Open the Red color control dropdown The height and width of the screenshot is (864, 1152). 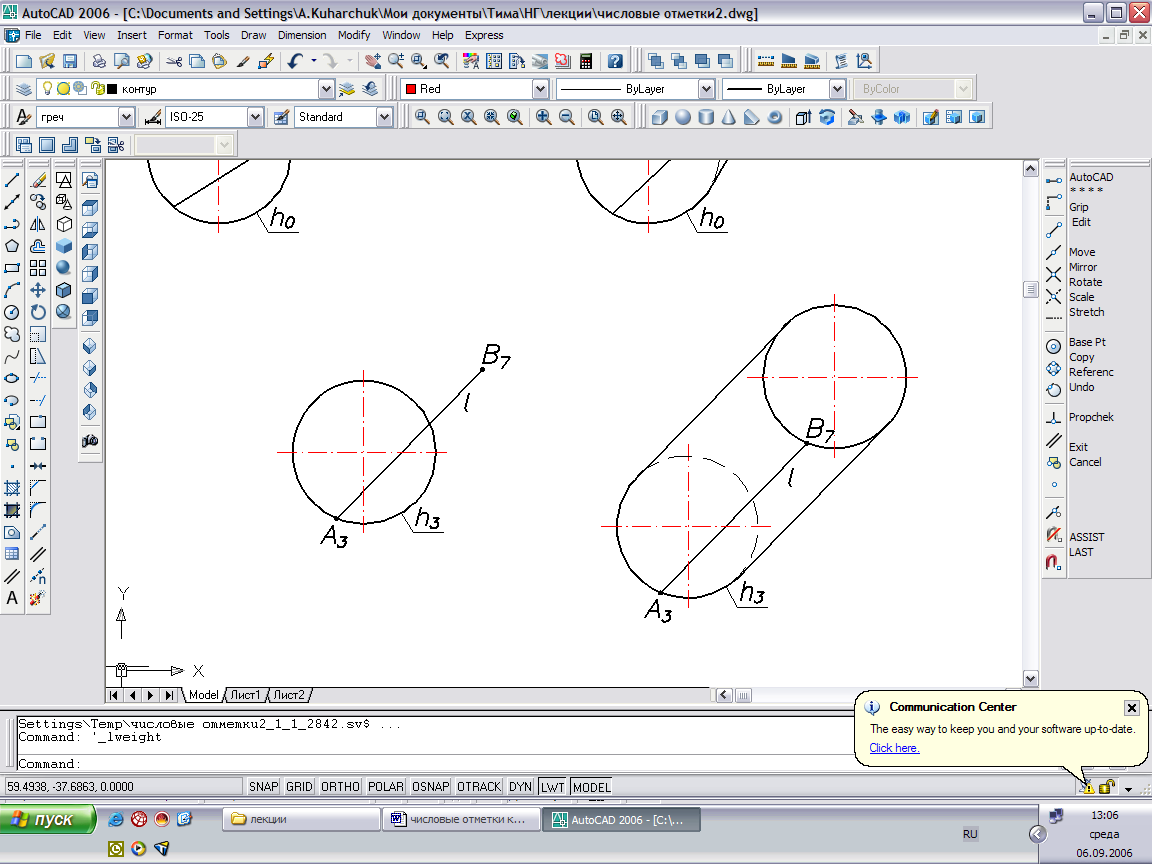pyautogui.click(x=540, y=89)
